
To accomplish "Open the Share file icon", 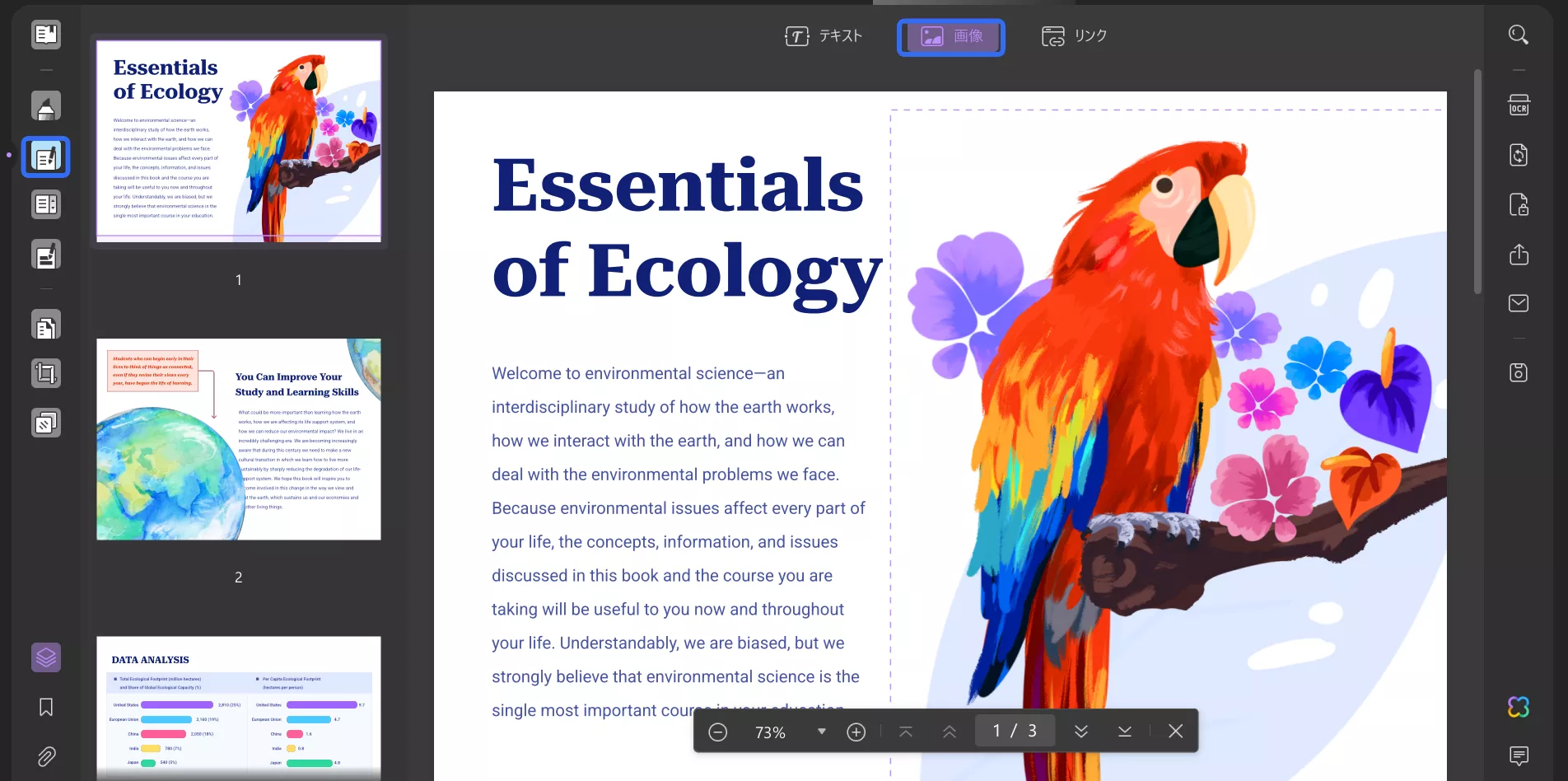I will point(1519,254).
